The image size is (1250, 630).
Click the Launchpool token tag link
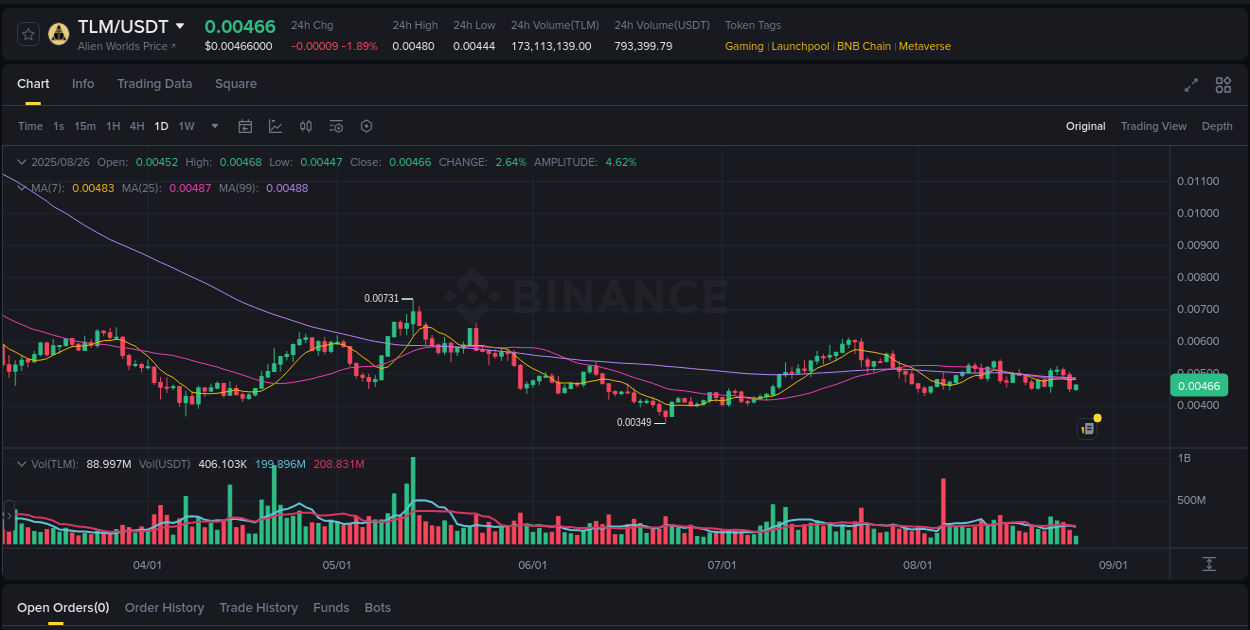point(800,46)
